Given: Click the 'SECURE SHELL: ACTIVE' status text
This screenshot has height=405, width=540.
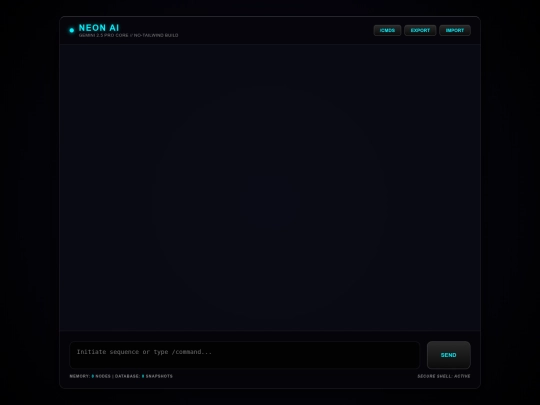Looking at the screenshot, I should point(444,376).
